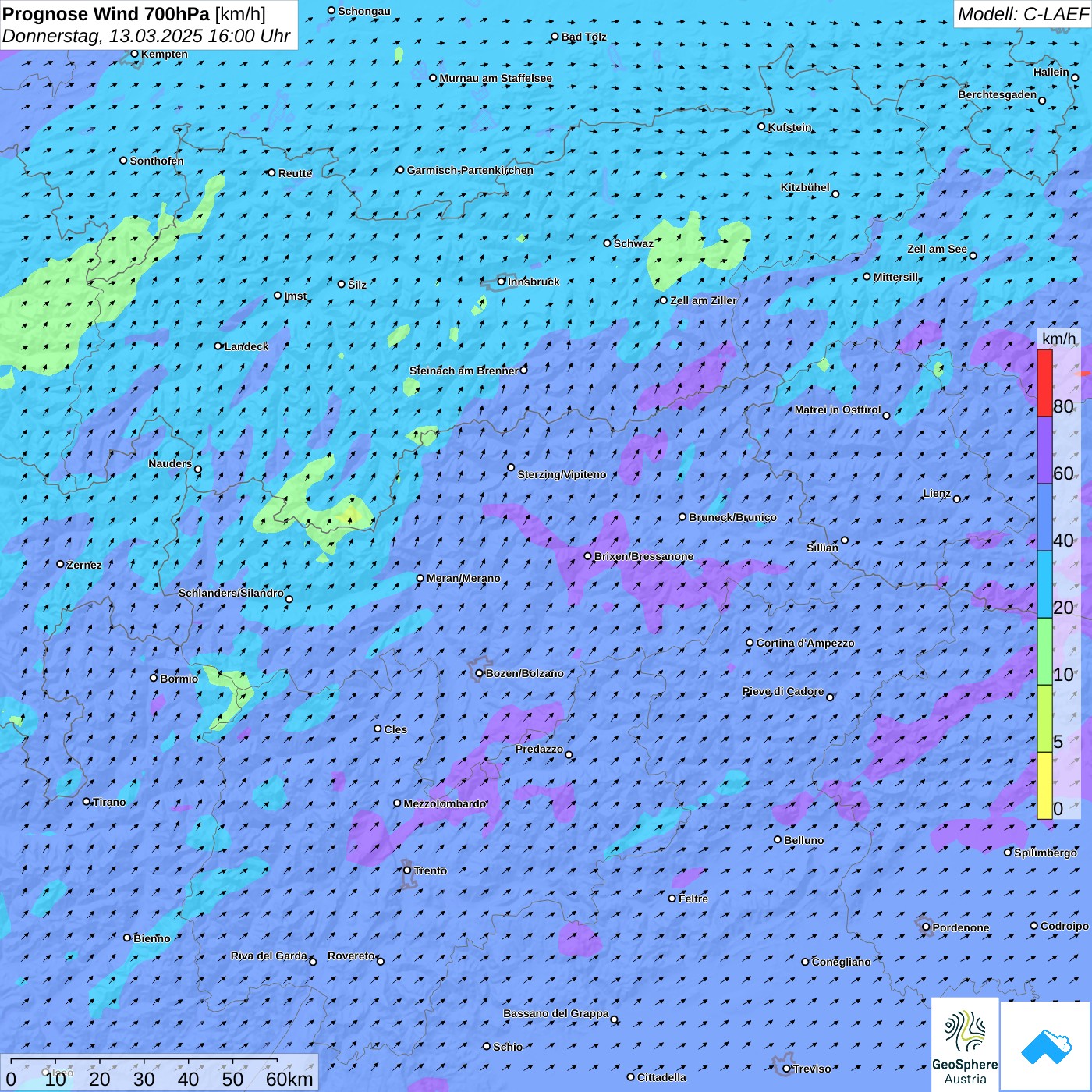
Task: Click the Zernez city label
Action: 84,565
